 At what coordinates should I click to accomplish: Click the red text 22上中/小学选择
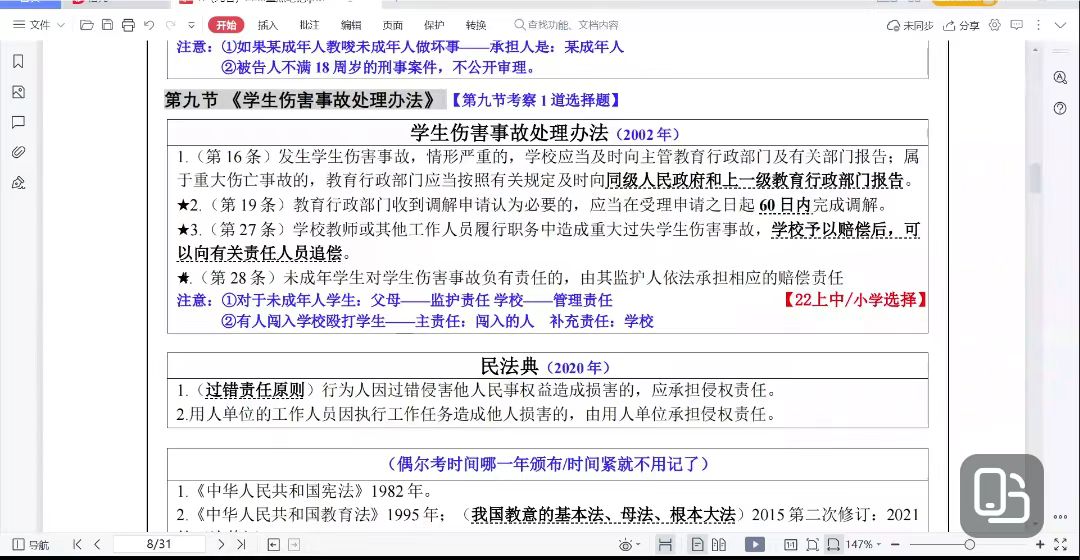855,300
